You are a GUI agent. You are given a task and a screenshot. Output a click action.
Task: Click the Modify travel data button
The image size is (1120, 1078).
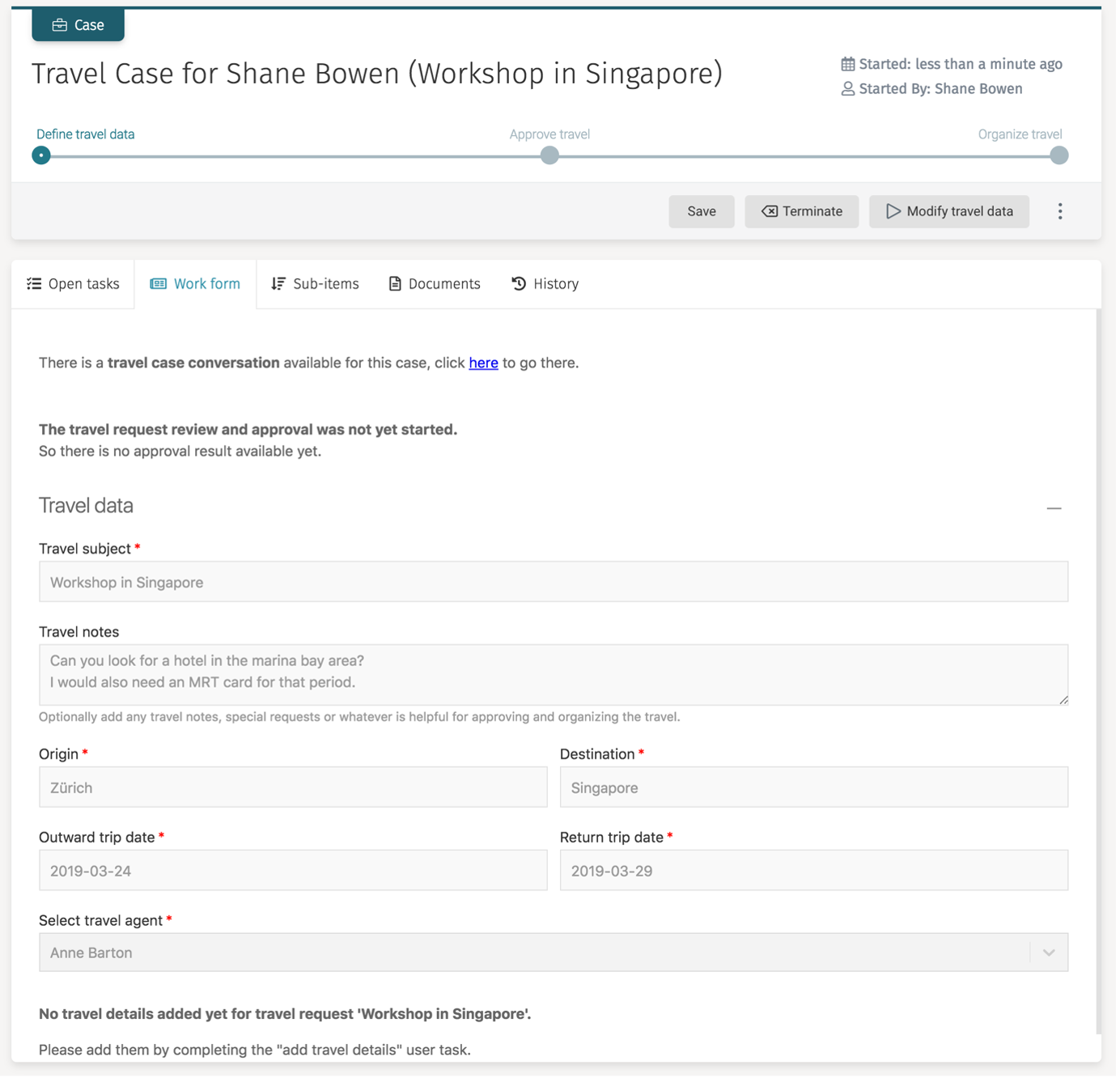tap(948, 211)
